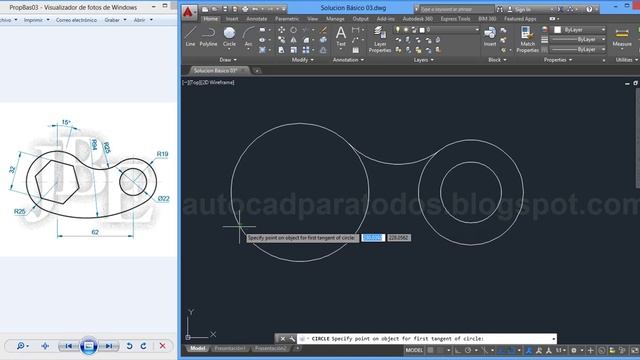Viewport: 640px width, 360px height.
Task: Choose the Arc tool
Action: tap(248, 36)
